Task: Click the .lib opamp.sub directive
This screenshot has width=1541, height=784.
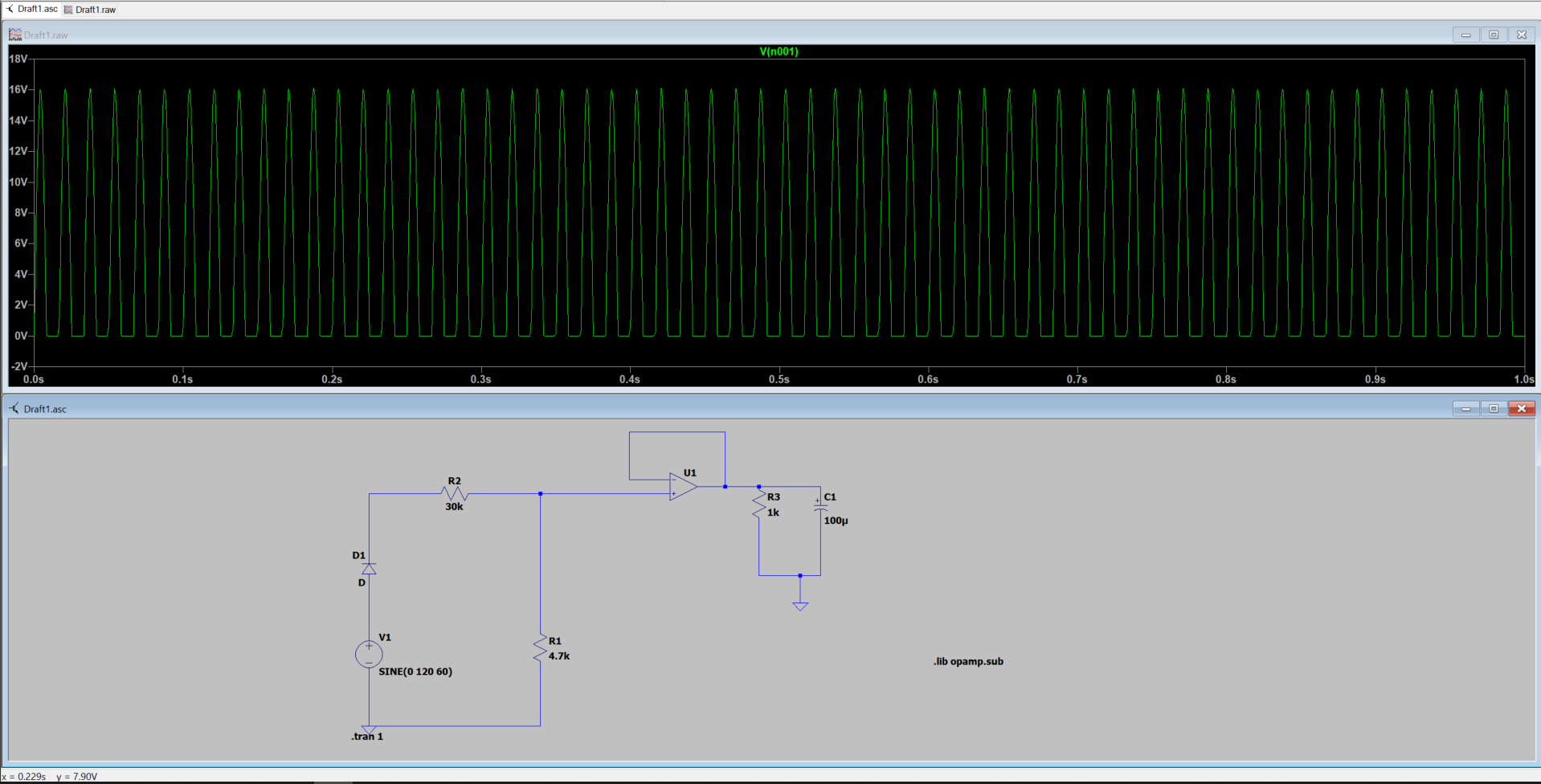Action: (968, 662)
